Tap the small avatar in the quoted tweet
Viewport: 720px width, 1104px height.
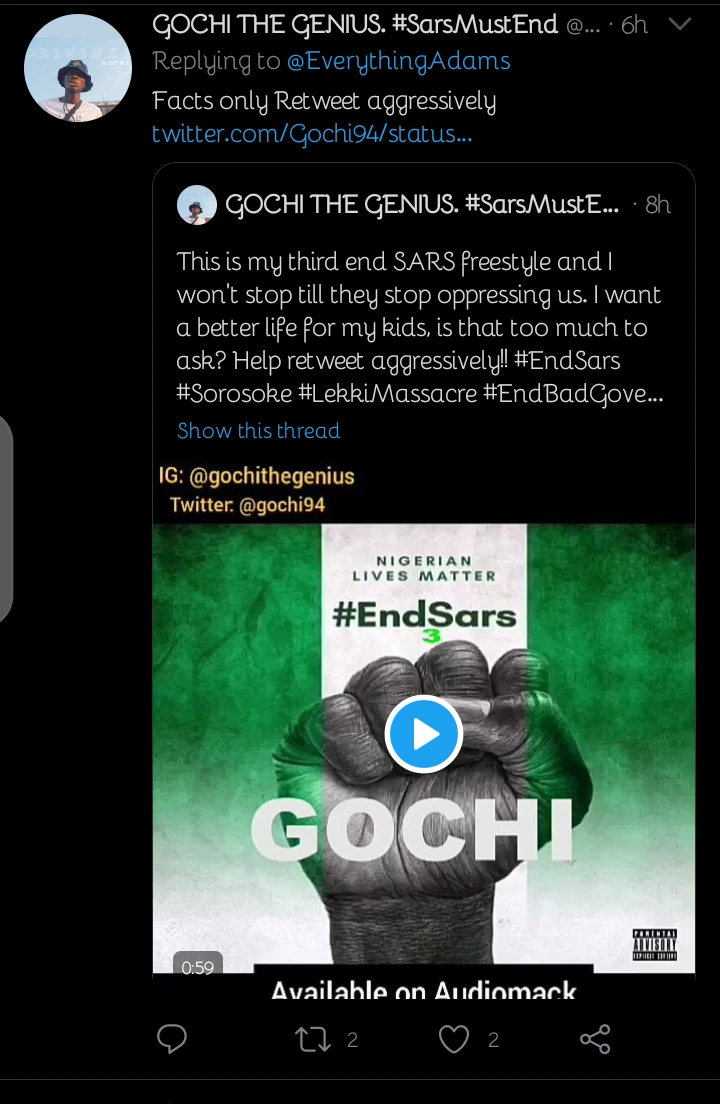point(197,205)
